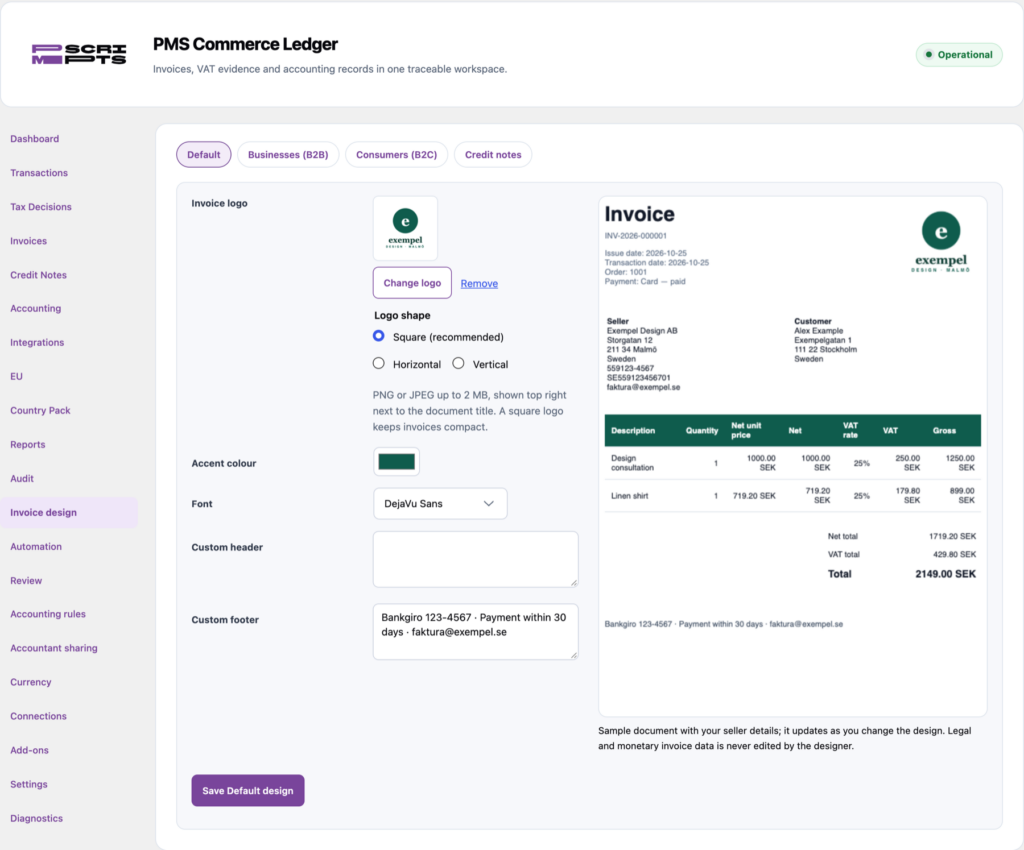The height and width of the screenshot is (850, 1024).
Task: Go to Tax Decisions page
Action: click(x=41, y=207)
